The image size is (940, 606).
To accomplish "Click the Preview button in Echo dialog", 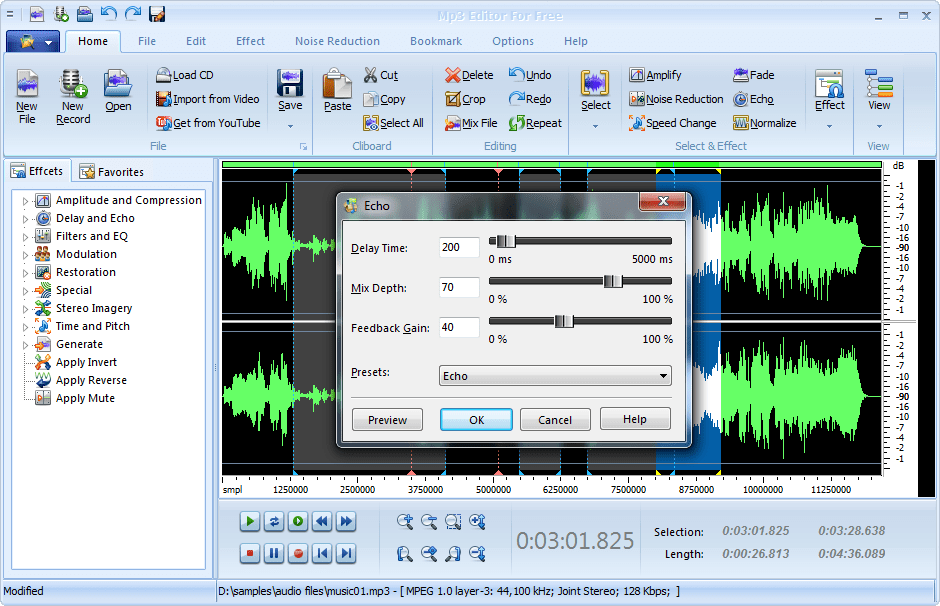I will [387, 420].
